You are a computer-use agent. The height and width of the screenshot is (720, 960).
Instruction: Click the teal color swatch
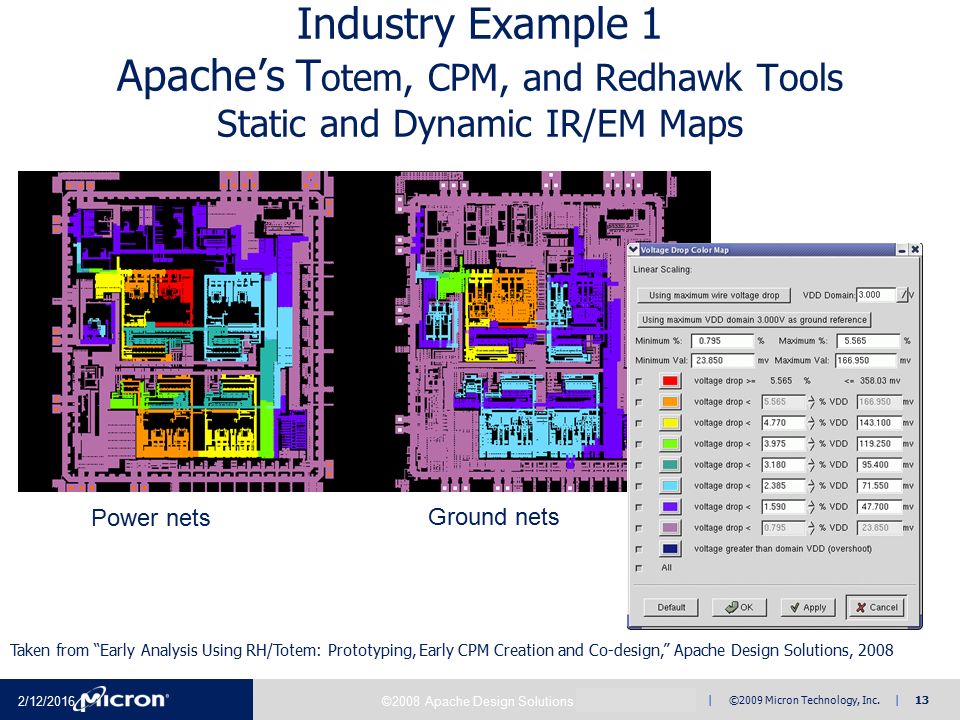tap(670, 465)
